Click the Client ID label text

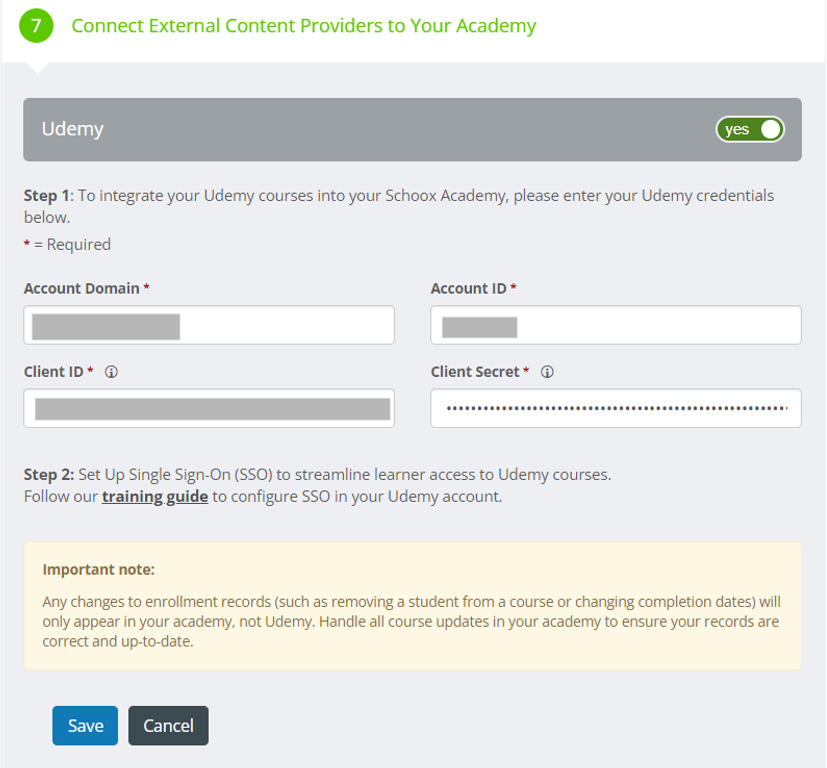click(x=54, y=372)
